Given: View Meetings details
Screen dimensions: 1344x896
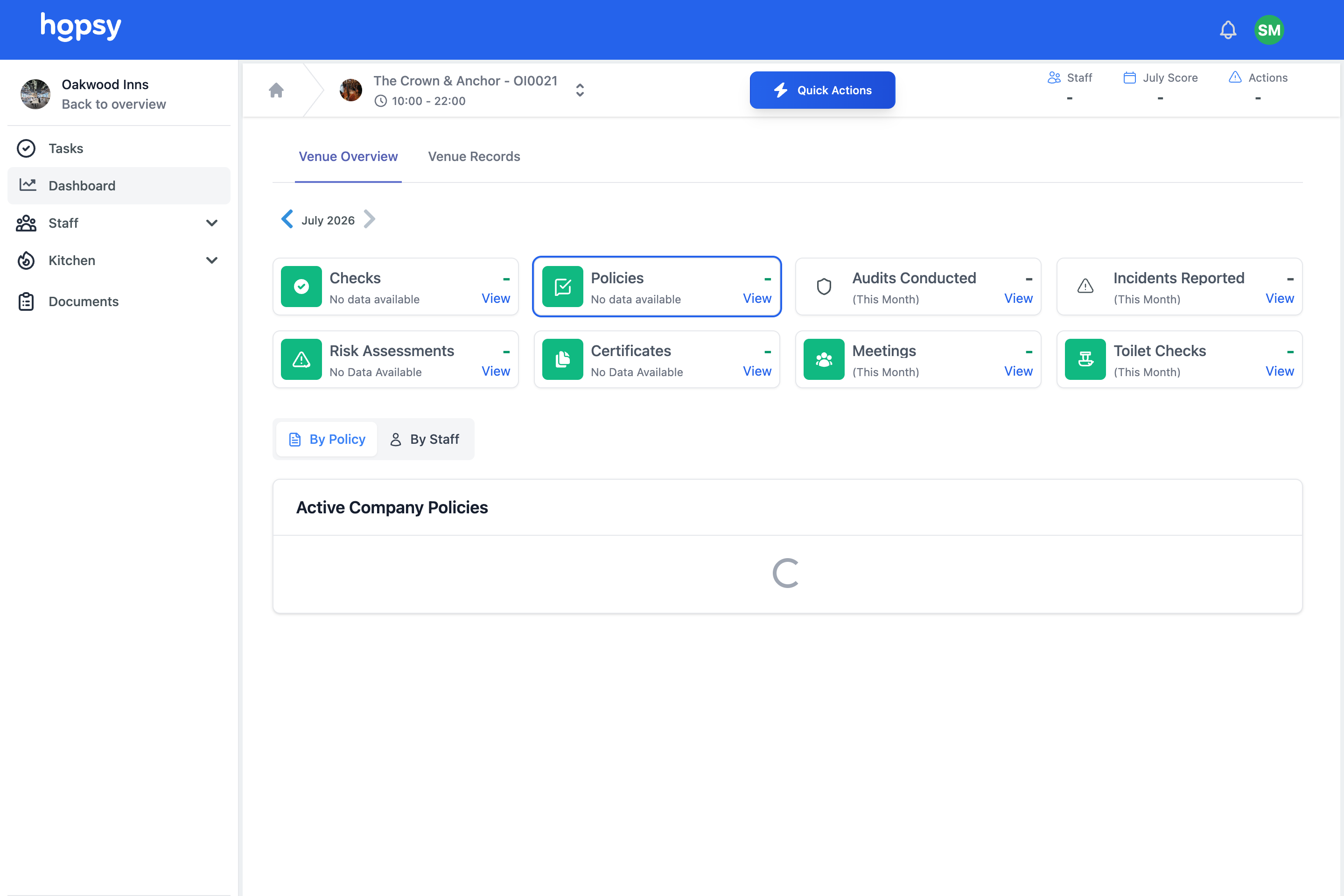Looking at the screenshot, I should tap(1018, 371).
